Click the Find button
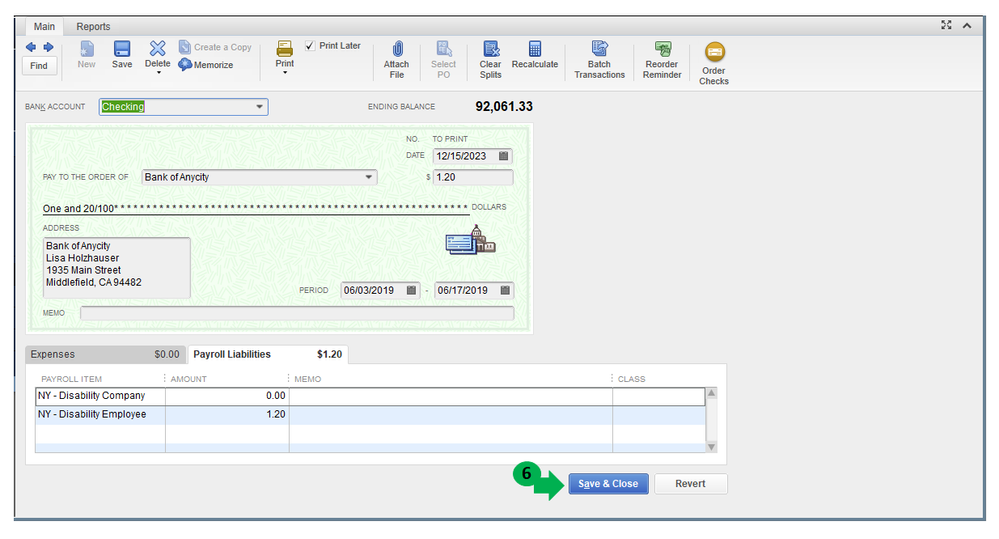Image resolution: width=999 pixels, height=539 pixels. [39, 66]
